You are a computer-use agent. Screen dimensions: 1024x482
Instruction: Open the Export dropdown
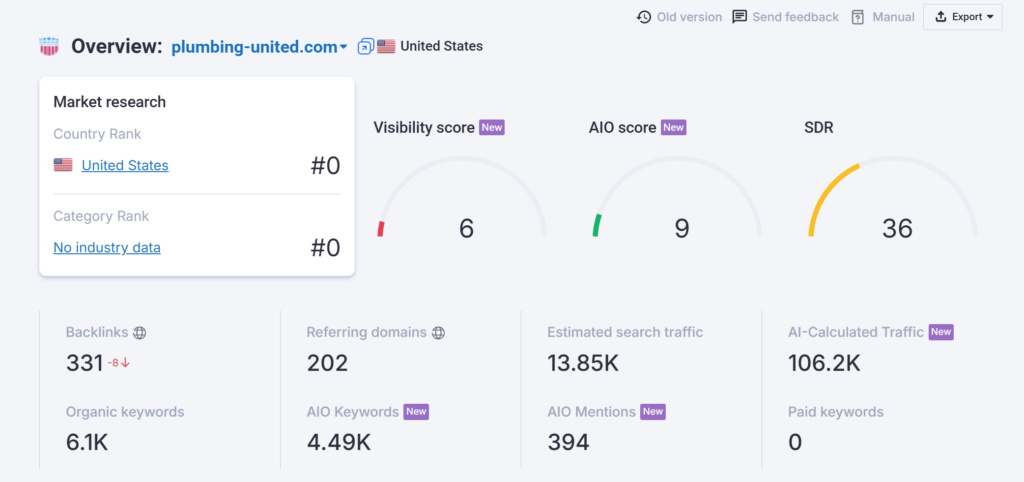pyautogui.click(x=963, y=17)
